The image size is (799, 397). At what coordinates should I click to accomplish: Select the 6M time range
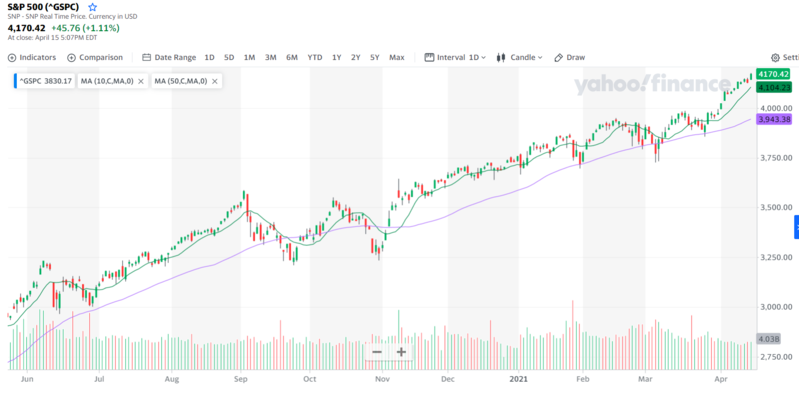click(291, 58)
